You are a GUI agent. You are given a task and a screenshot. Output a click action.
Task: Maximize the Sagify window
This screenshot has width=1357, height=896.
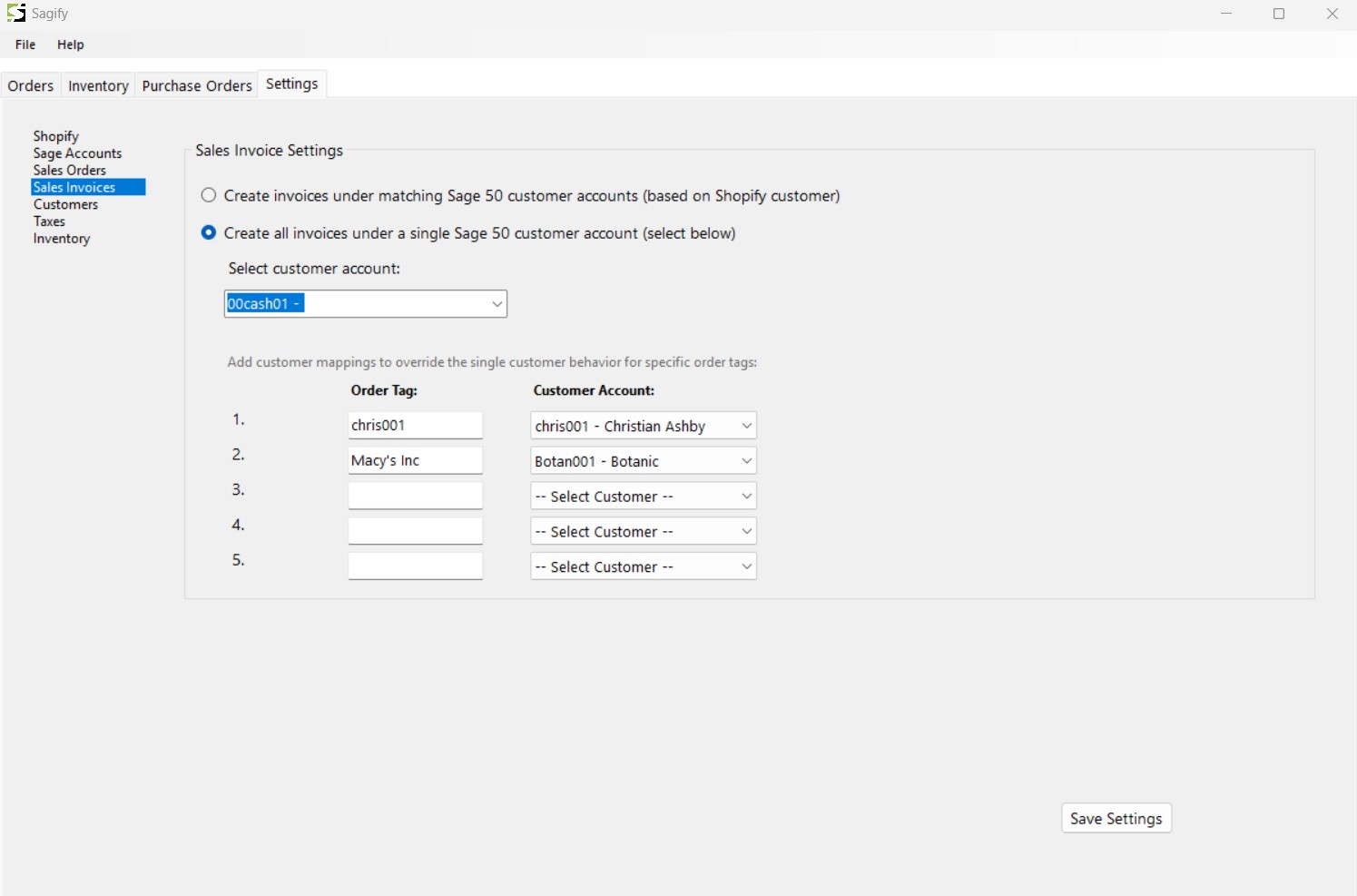click(1279, 14)
